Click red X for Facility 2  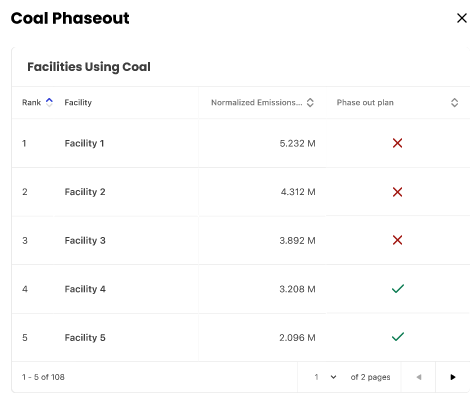(397, 192)
